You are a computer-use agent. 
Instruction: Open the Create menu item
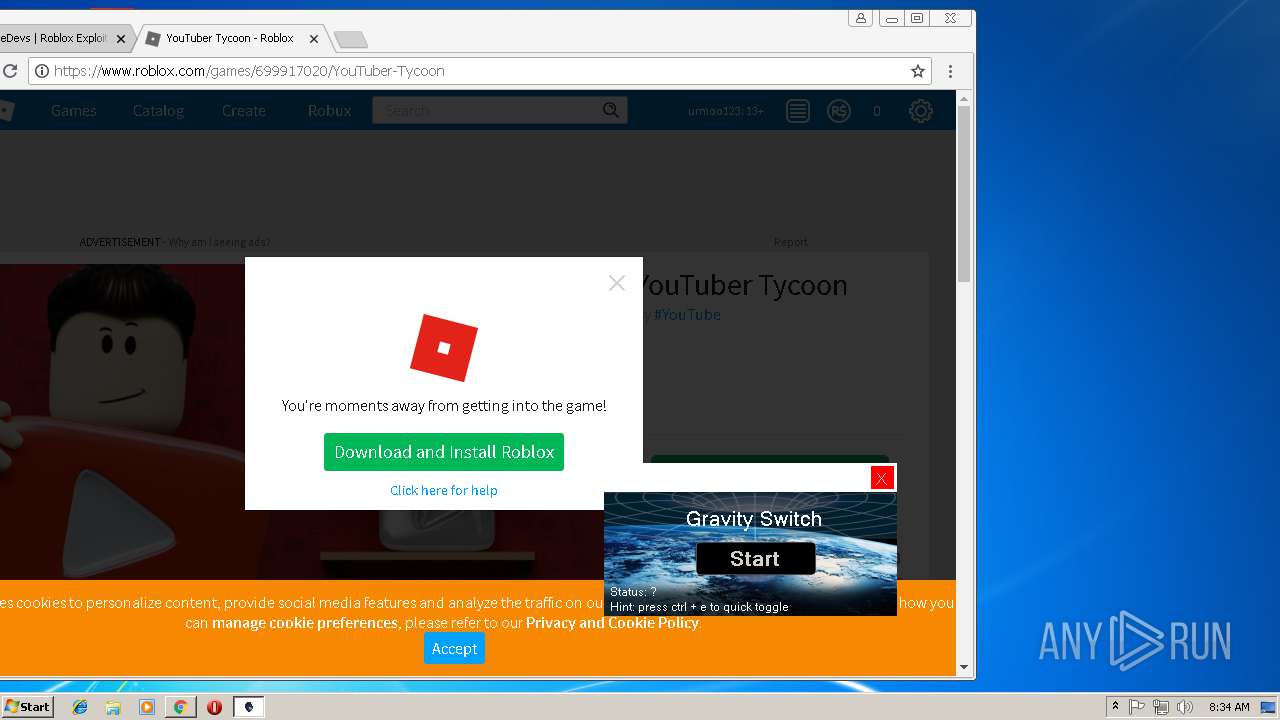pyautogui.click(x=243, y=111)
